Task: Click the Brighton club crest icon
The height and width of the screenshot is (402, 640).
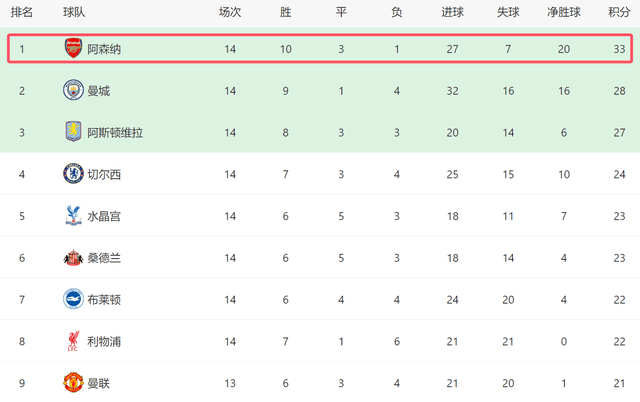Action: [72, 299]
